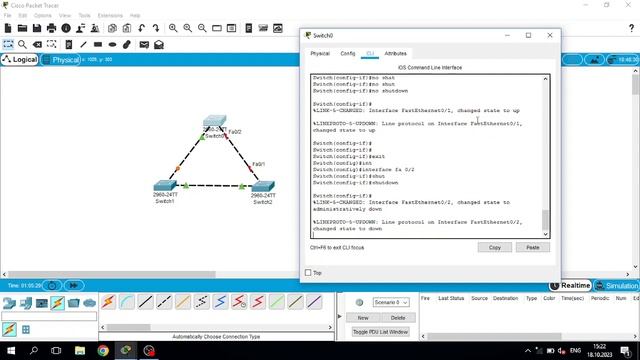640x360 pixels.
Task: Choose the Delete tool
Action: coord(37,44)
